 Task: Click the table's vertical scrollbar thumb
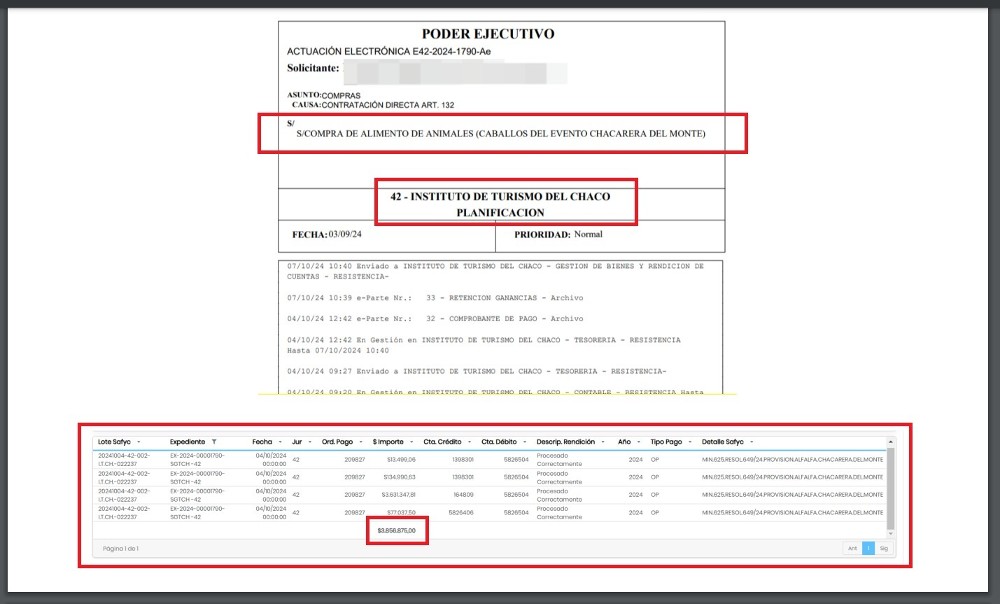pos(890,488)
